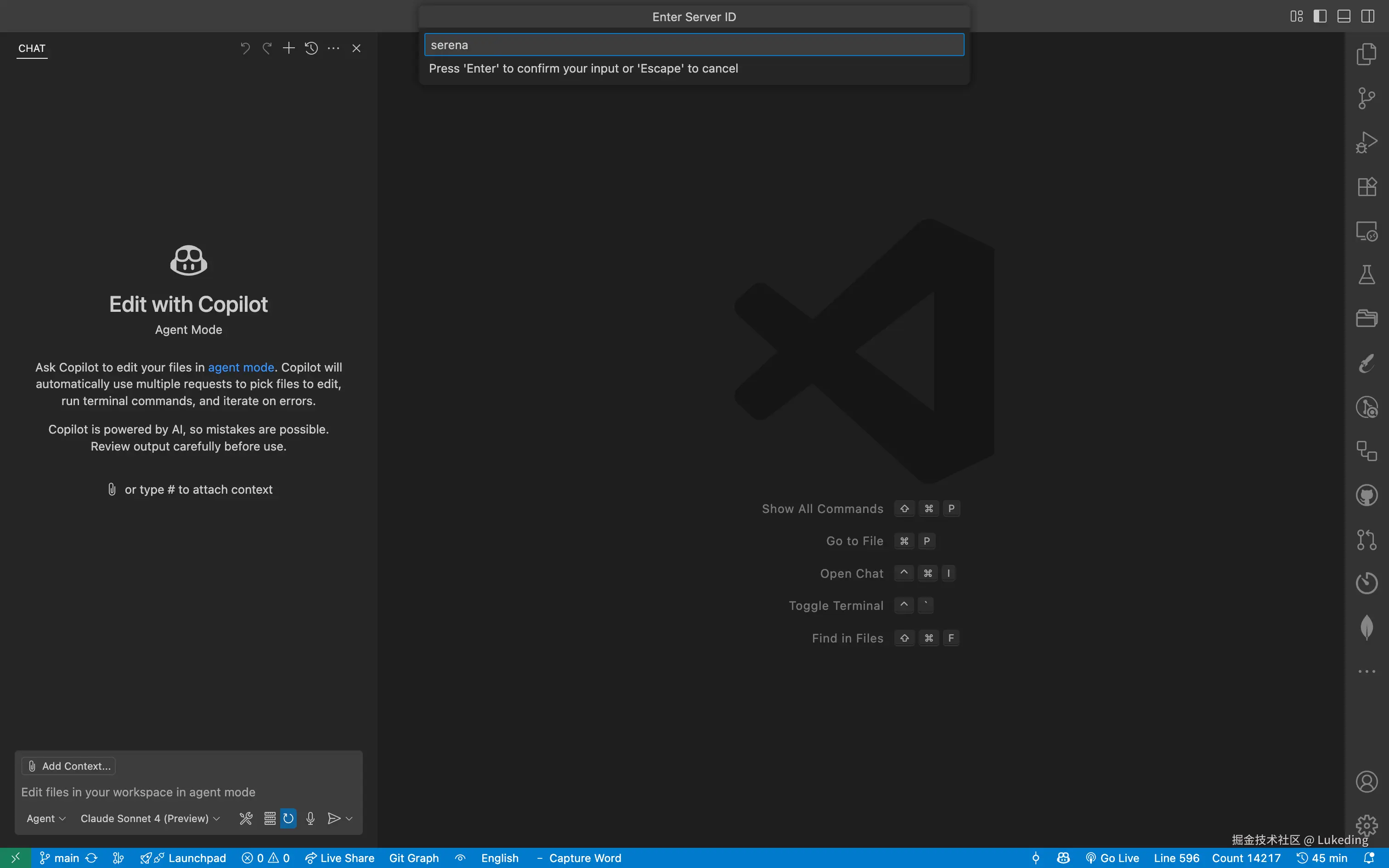The height and width of the screenshot is (868, 1389).
Task: Start a new chat with plus icon
Action: (289, 48)
